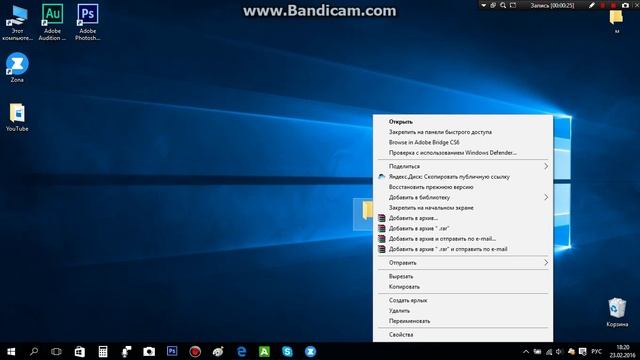
Task: Open Свойства from the context menu
Action: [463, 335]
